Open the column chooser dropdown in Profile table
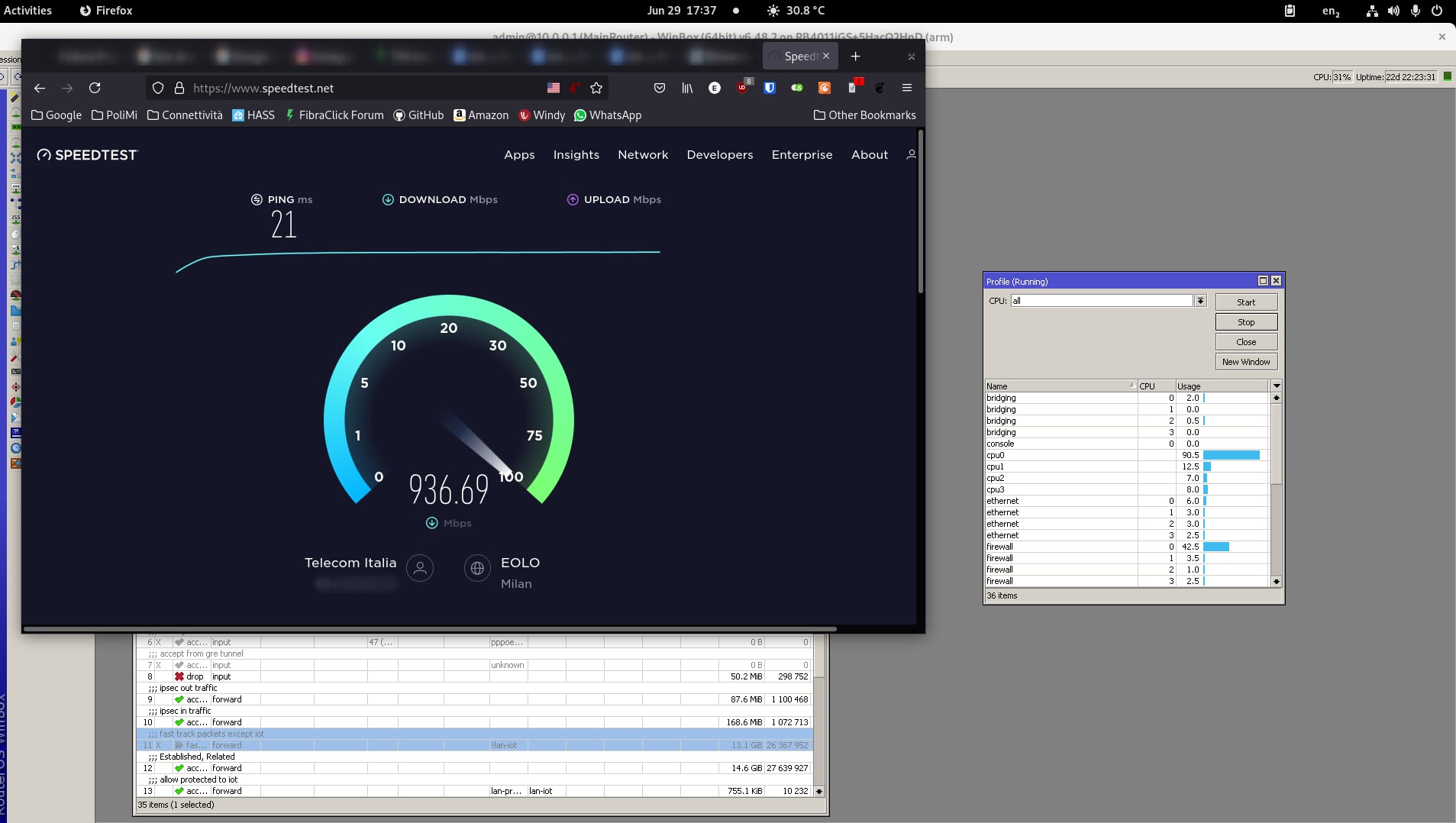The height and width of the screenshot is (823, 1456). click(x=1276, y=386)
